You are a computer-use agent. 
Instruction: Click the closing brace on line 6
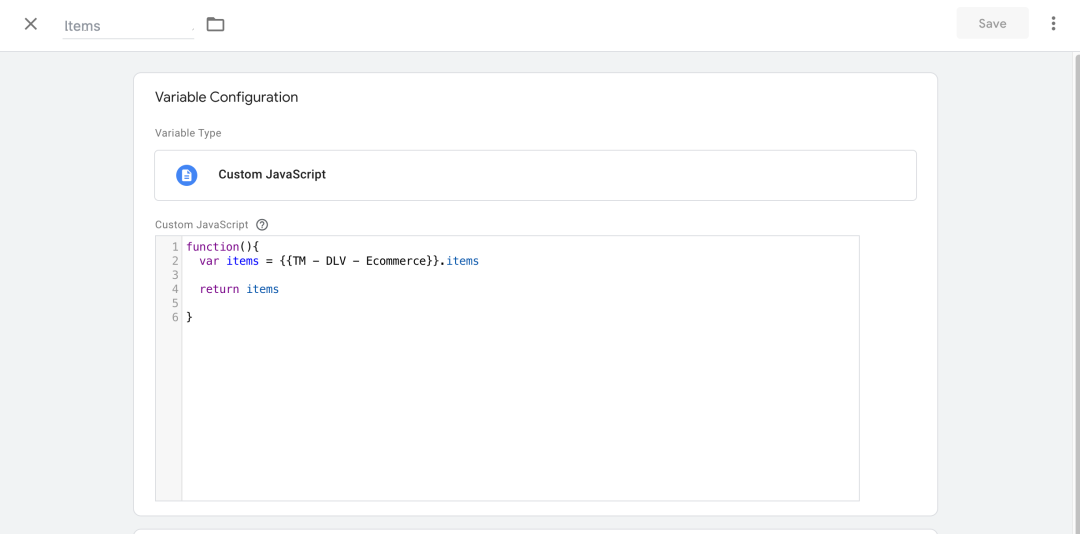[189, 318]
